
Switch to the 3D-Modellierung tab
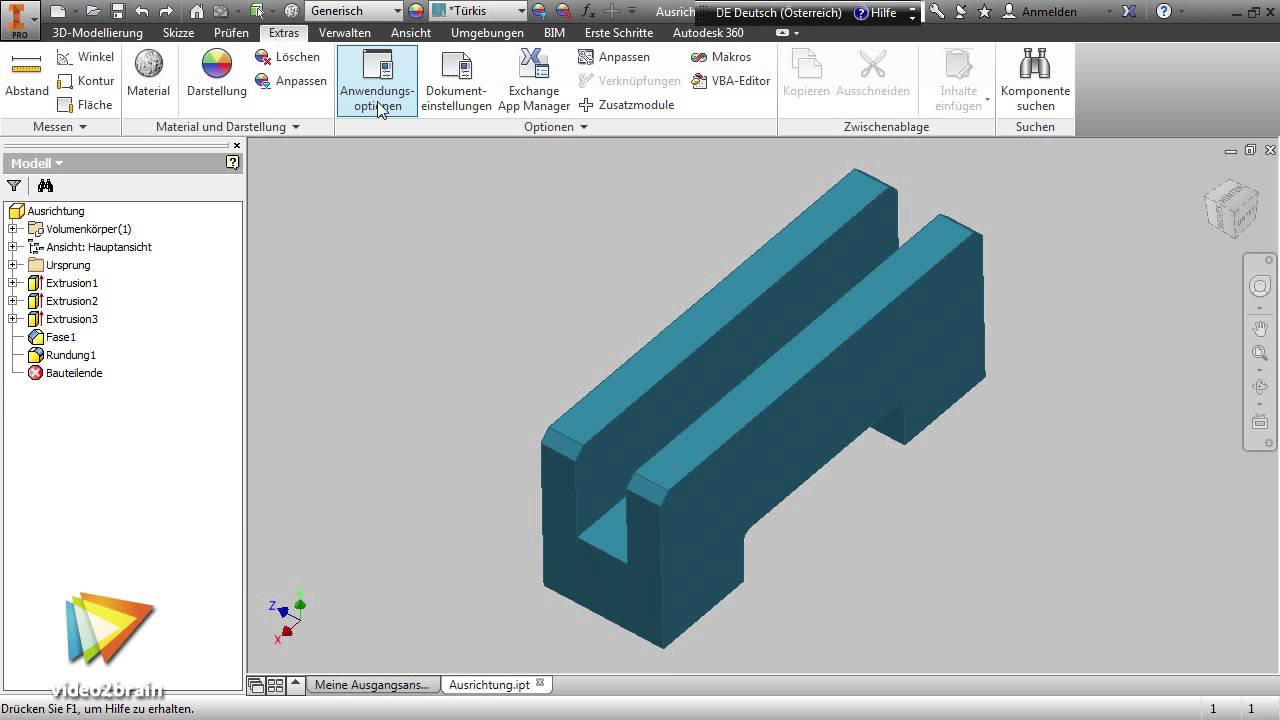(x=98, y=33)
